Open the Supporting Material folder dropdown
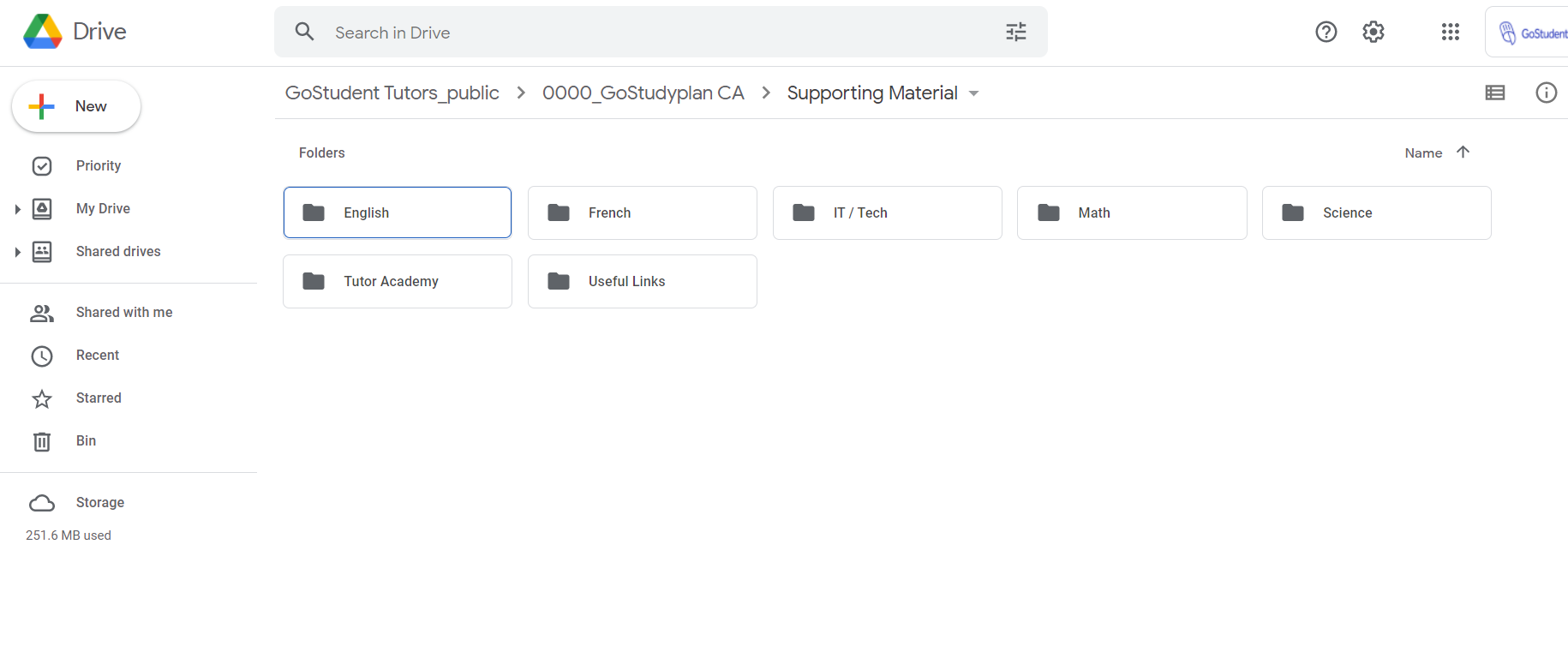This screenshot has width=1568, height=664. pos(973,93)
